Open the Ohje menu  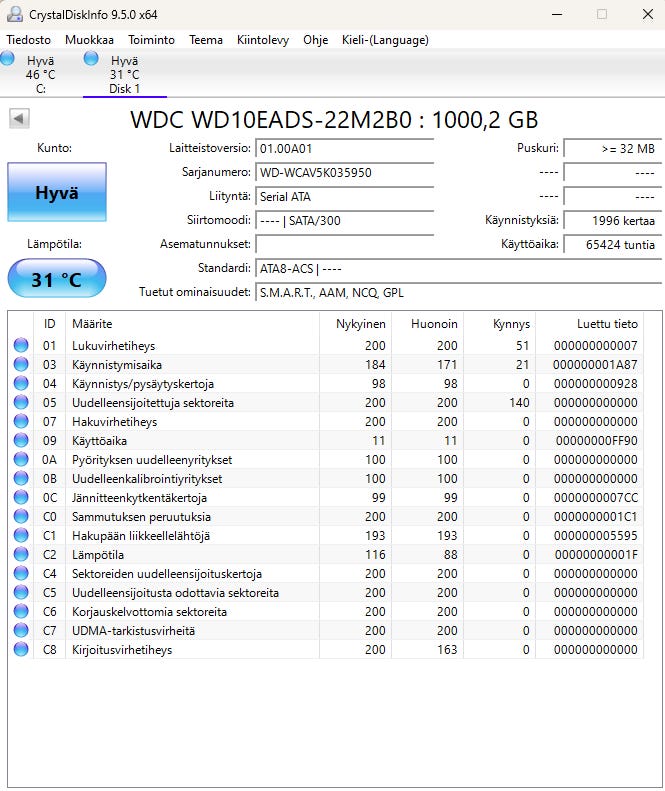pos(315,40)
